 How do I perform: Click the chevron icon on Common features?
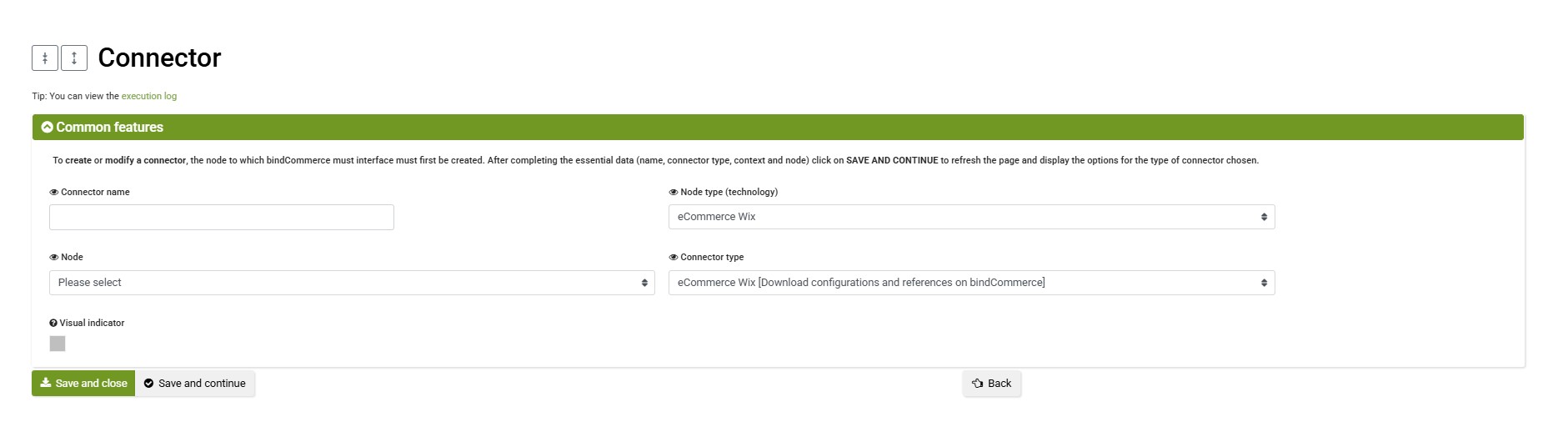(x=48, y=128)
